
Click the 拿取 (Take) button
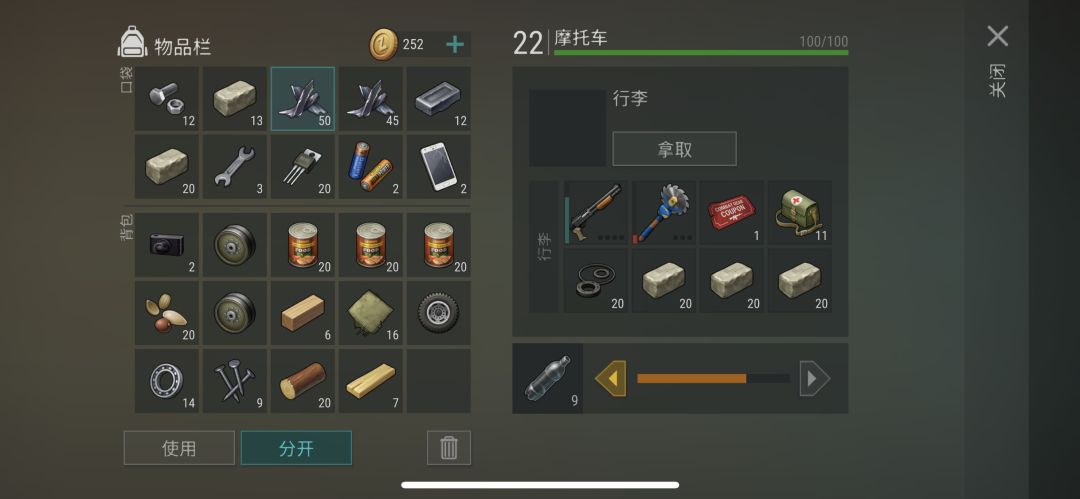coord(674,149)
